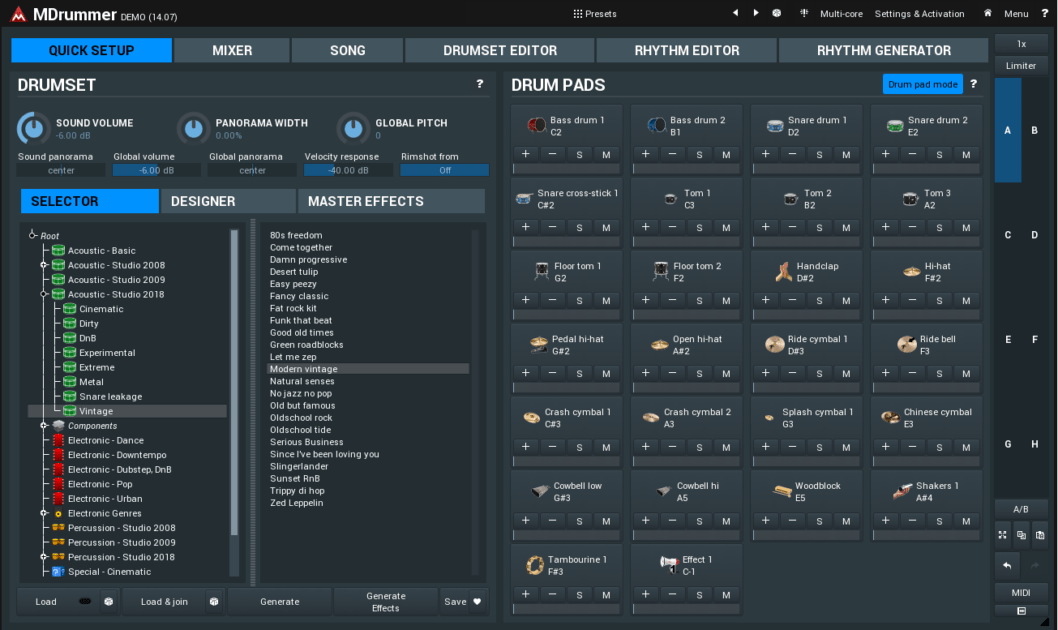
Task: Solo the Snare drum 1 pad
Action: tap(819, 154)
